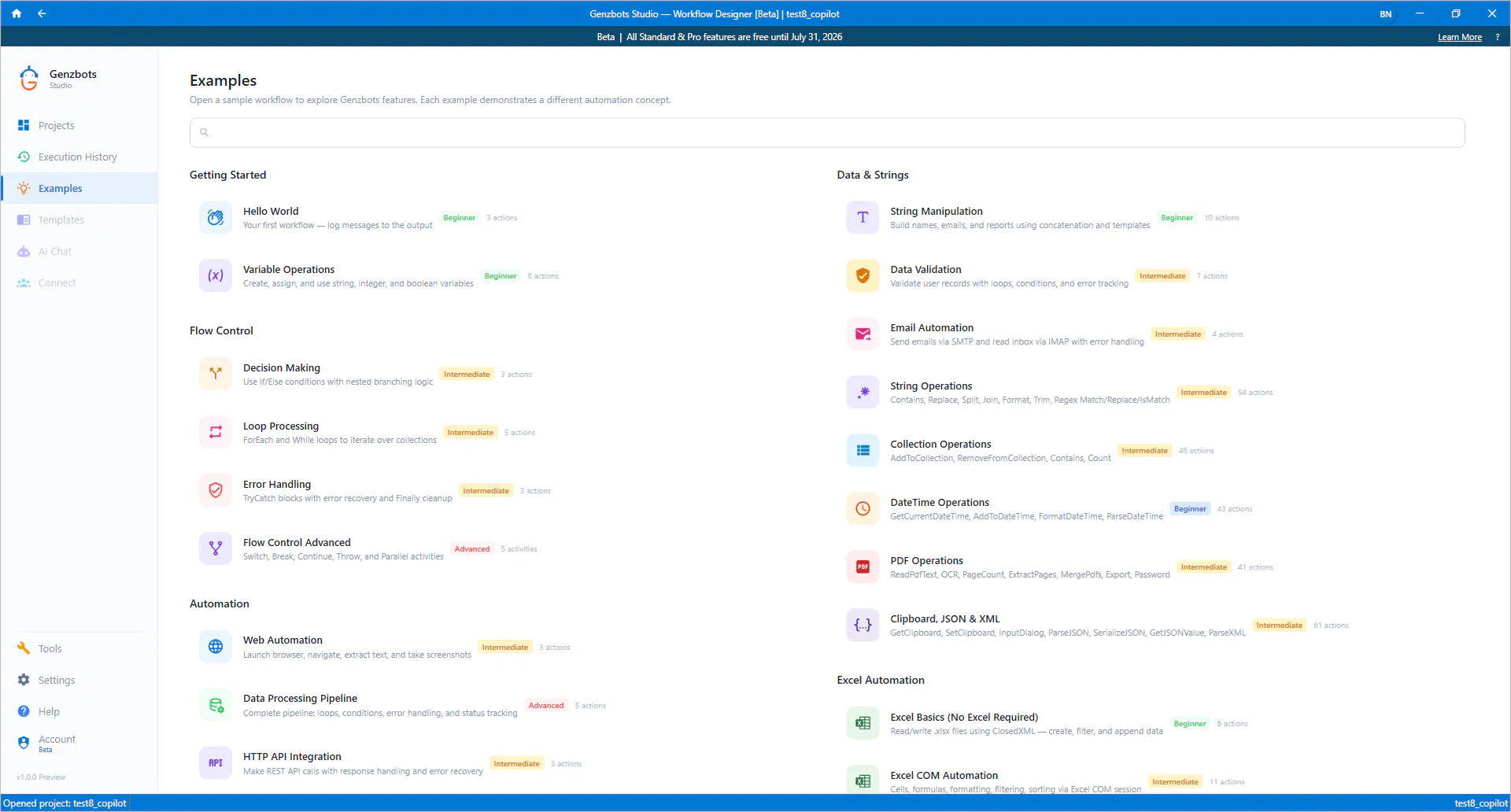Click the home icon in title bar
This screenshot has height=812, width=1511.
pyautogui.click(x=17, y=13)
